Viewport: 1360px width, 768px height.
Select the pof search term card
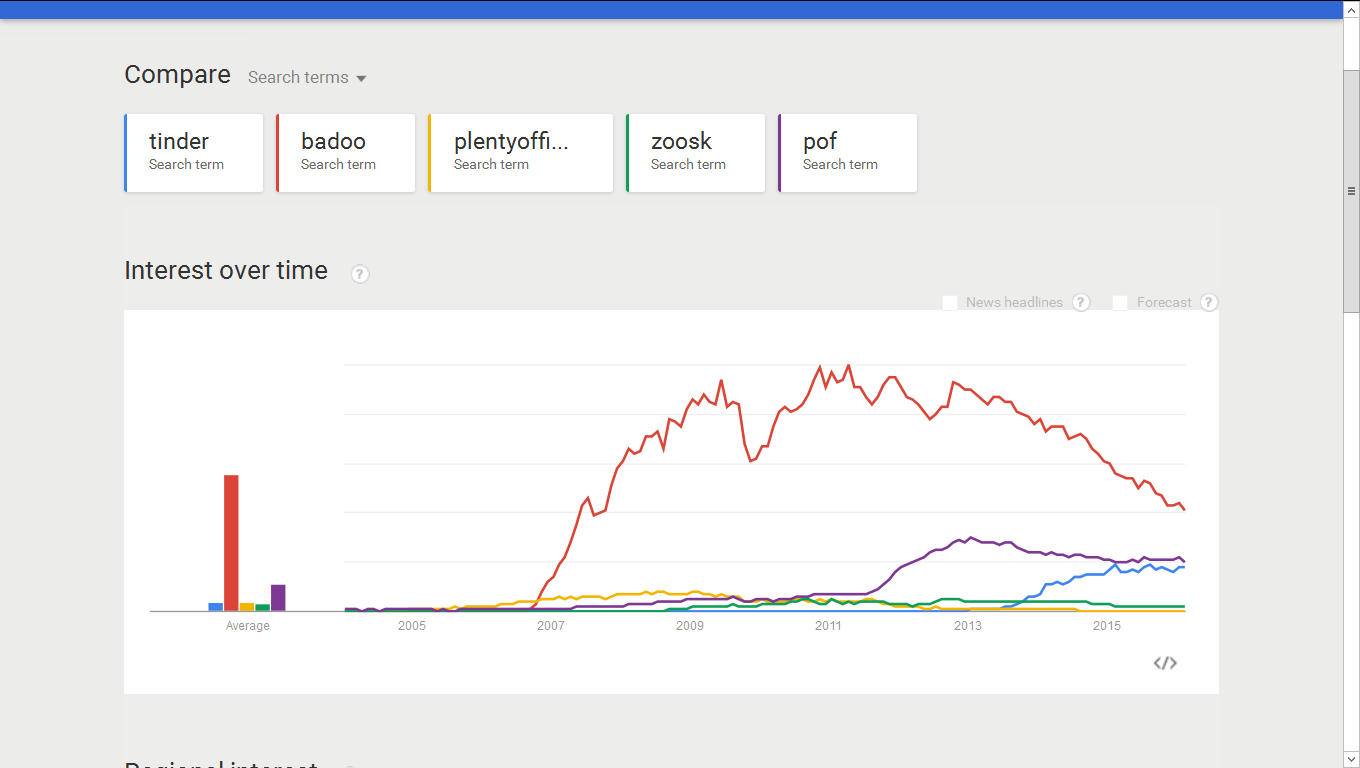848,153
